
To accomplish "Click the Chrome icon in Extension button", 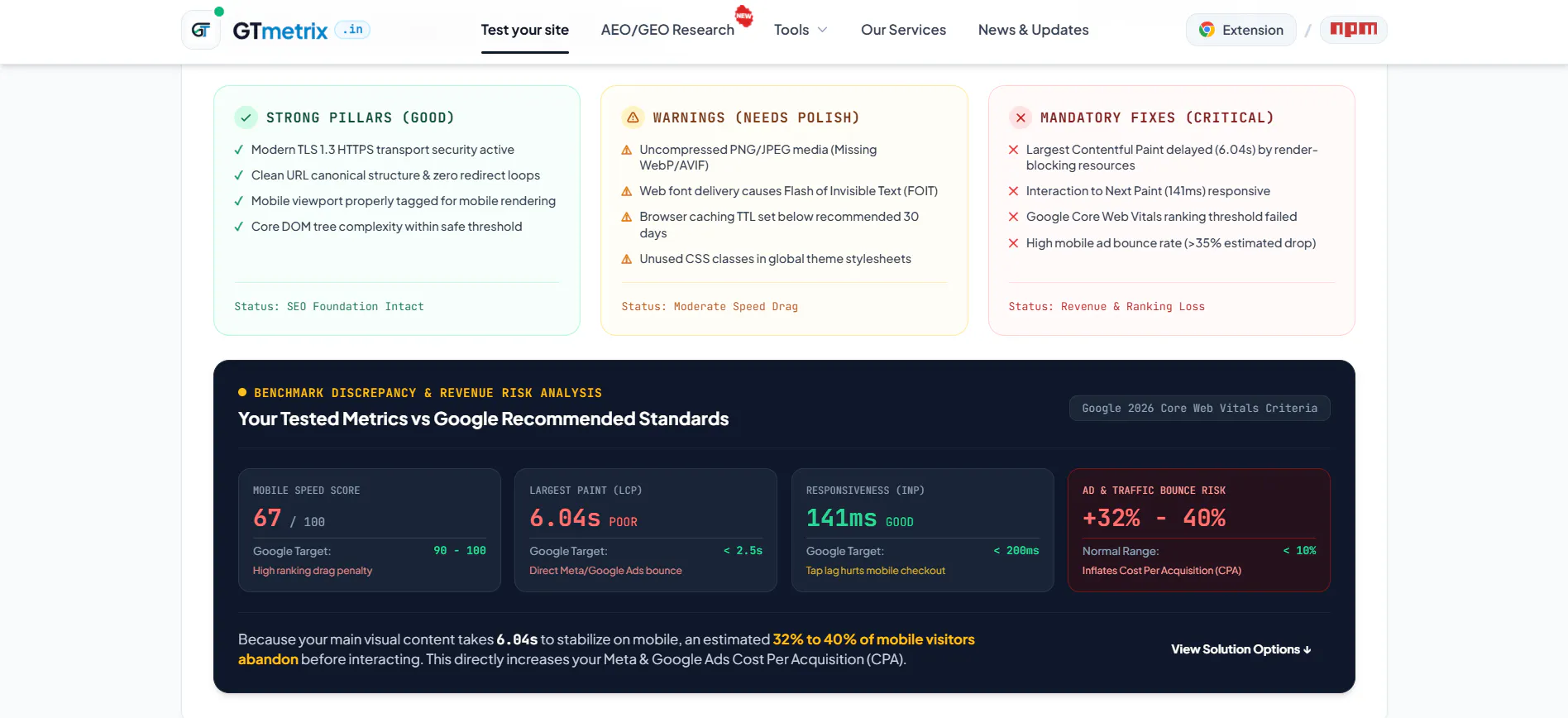I will click(1207, 30).
